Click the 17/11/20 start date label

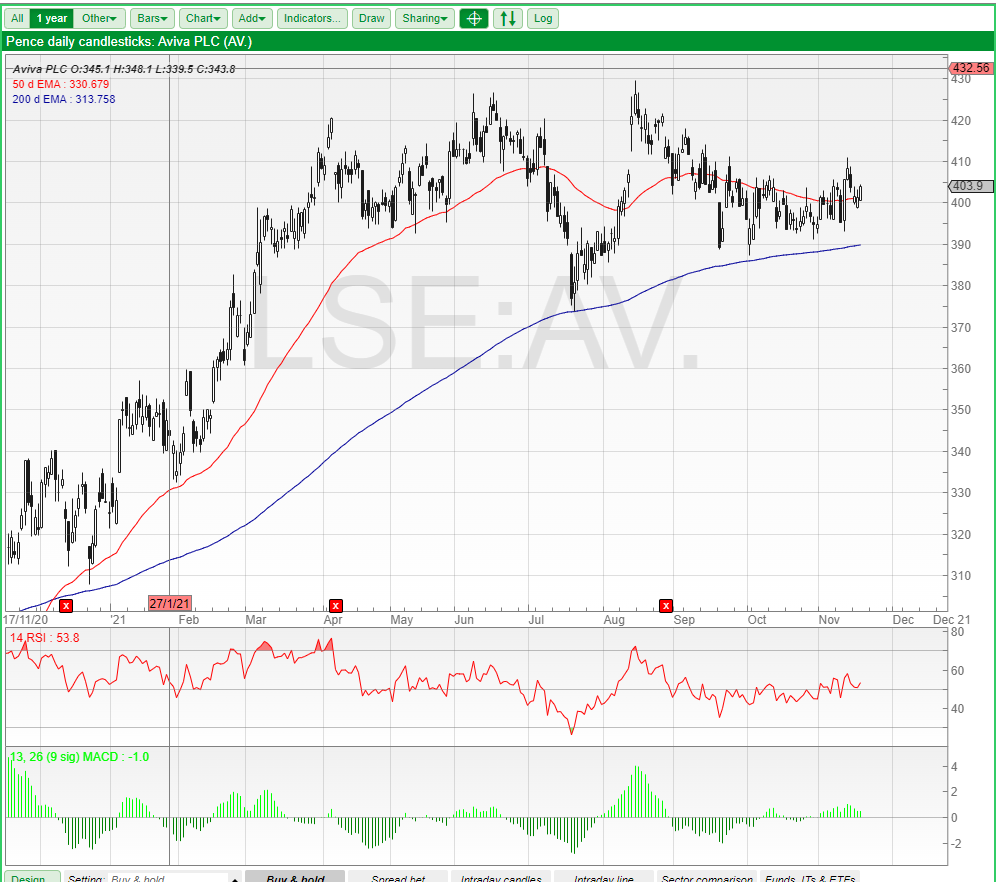(26, 620)
